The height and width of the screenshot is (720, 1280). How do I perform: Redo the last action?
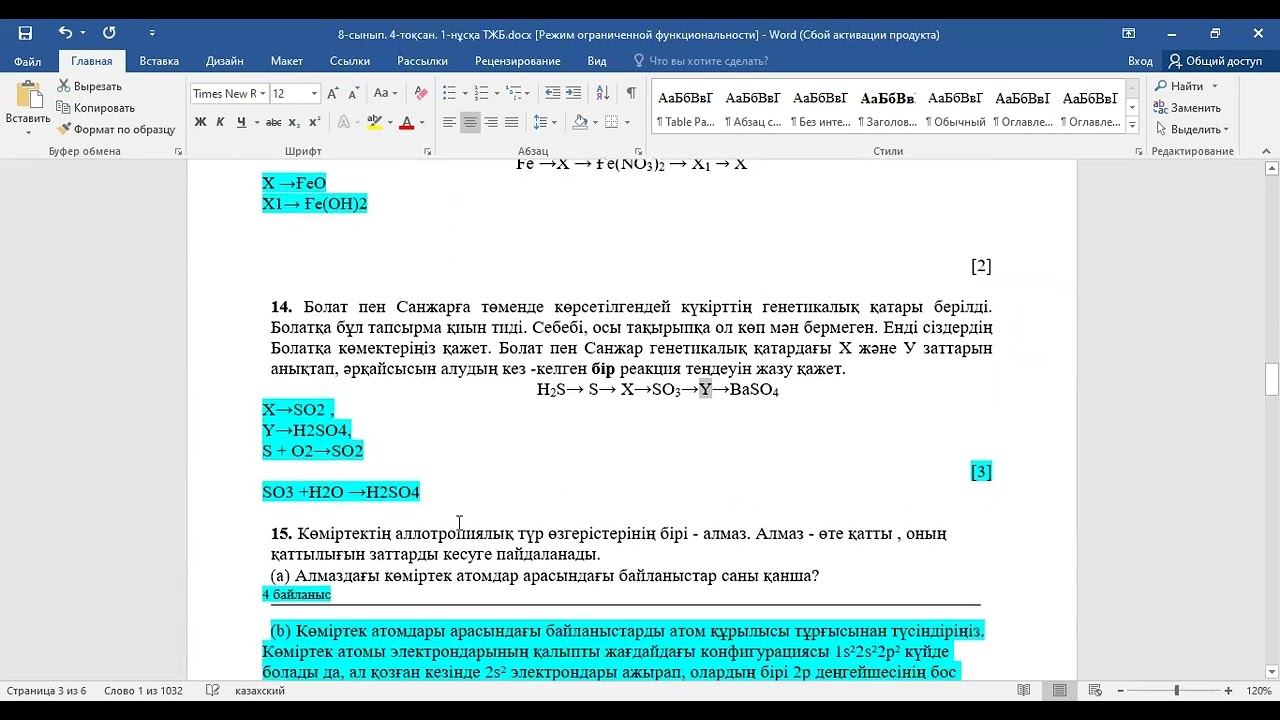(109, 33)
